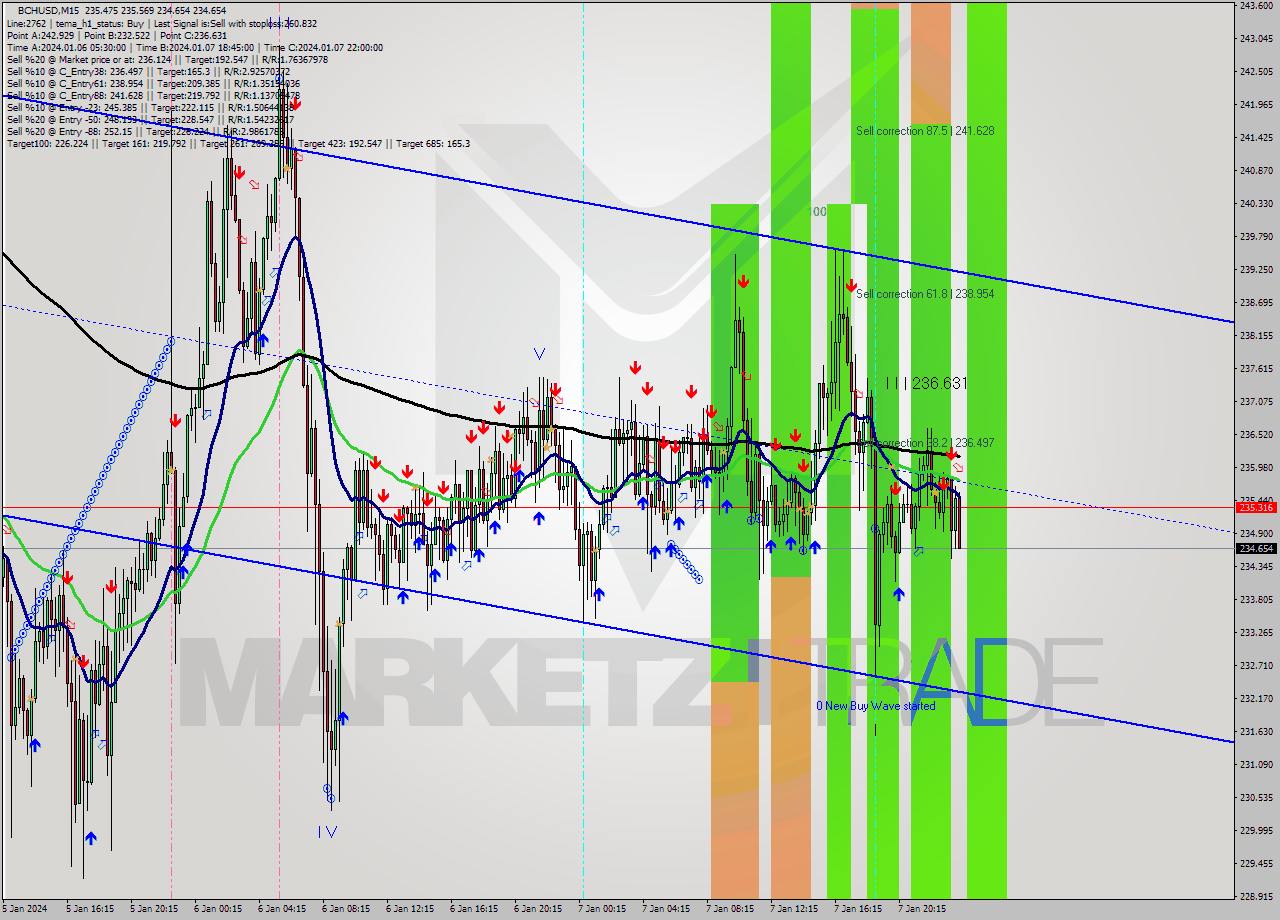Click the red 235.316 price tag
1280x920 pixels.
pos(1256,508)
